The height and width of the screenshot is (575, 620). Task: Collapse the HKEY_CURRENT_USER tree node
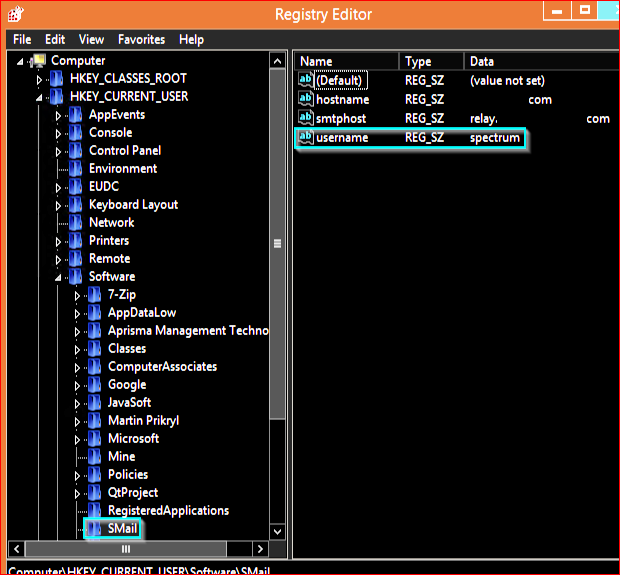pyautogui.click(x=41, y=97)
